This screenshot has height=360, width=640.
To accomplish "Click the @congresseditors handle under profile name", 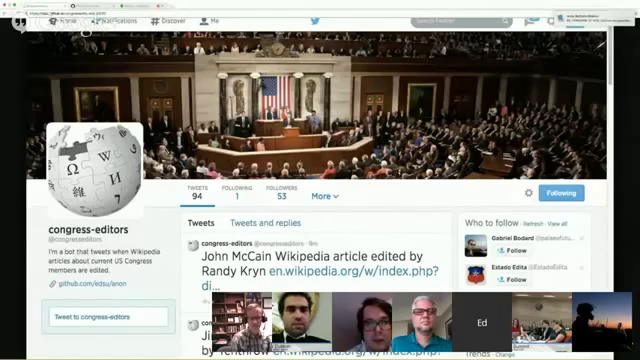I will click(x=75, y=240).
